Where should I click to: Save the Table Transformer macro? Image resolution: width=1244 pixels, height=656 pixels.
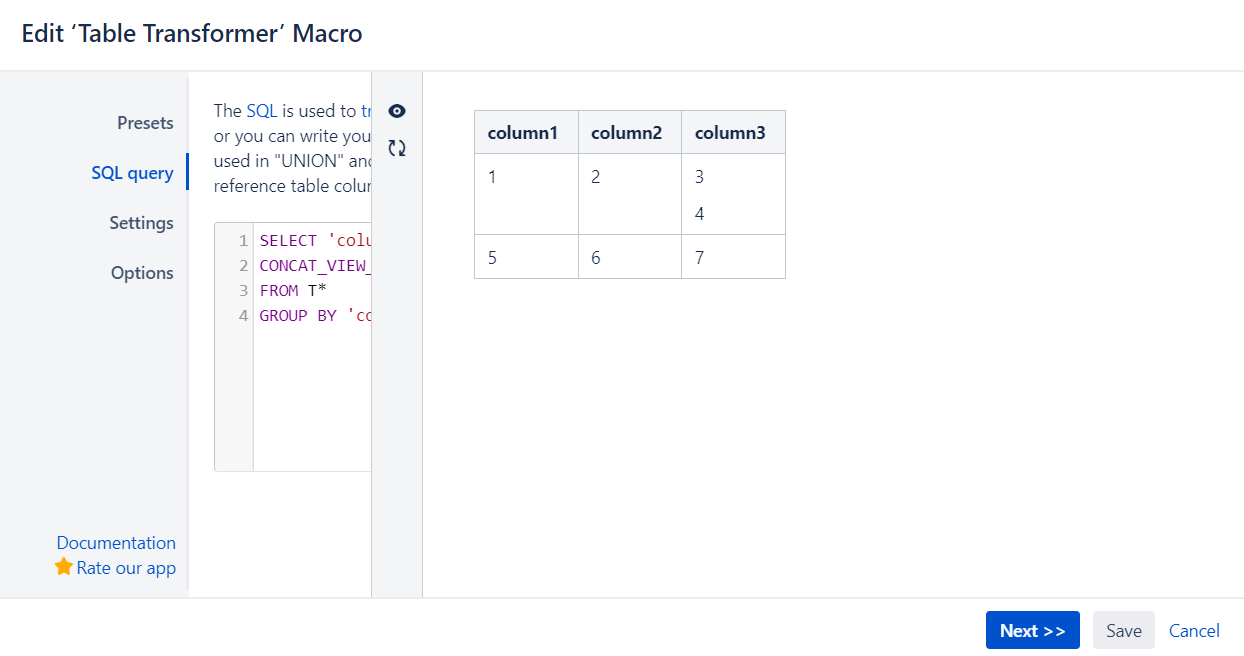pos(1123,630)
